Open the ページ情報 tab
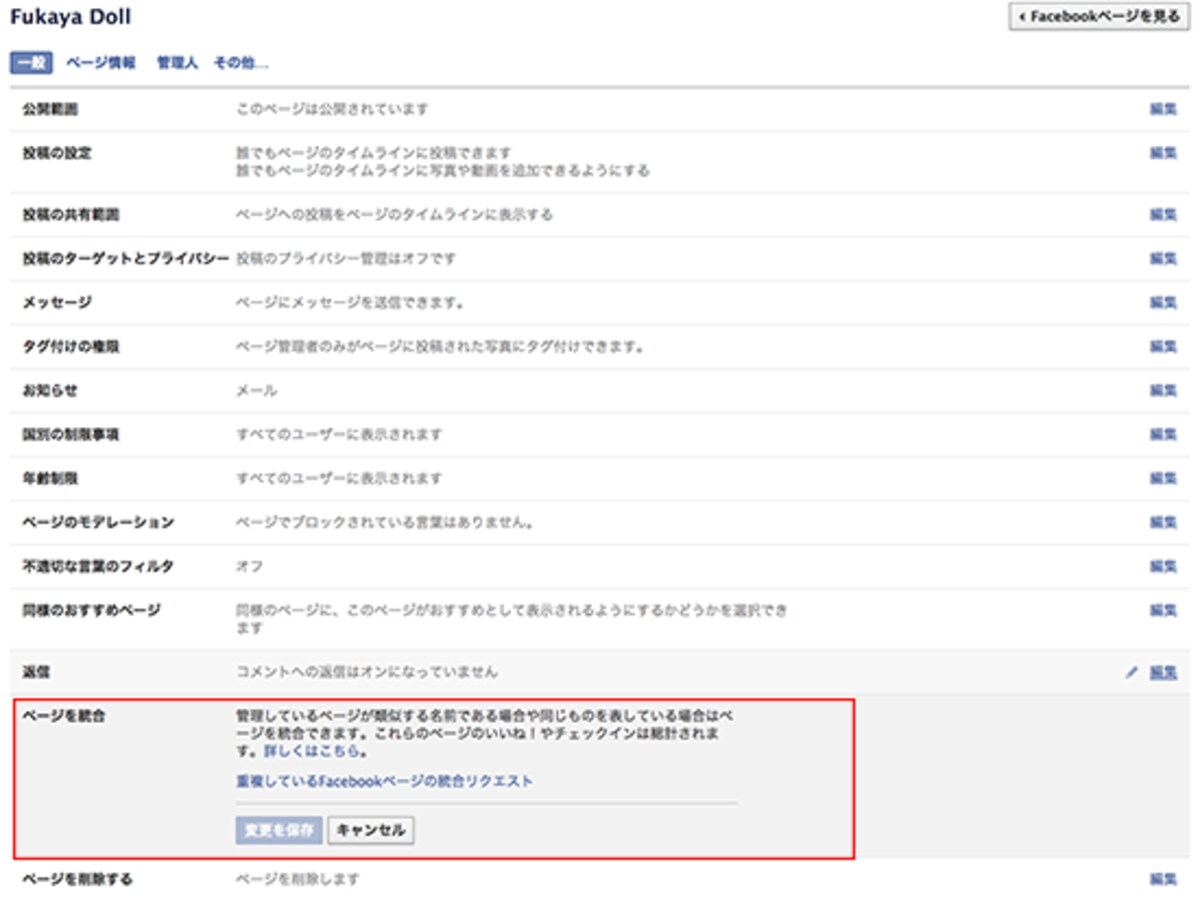 101,63
